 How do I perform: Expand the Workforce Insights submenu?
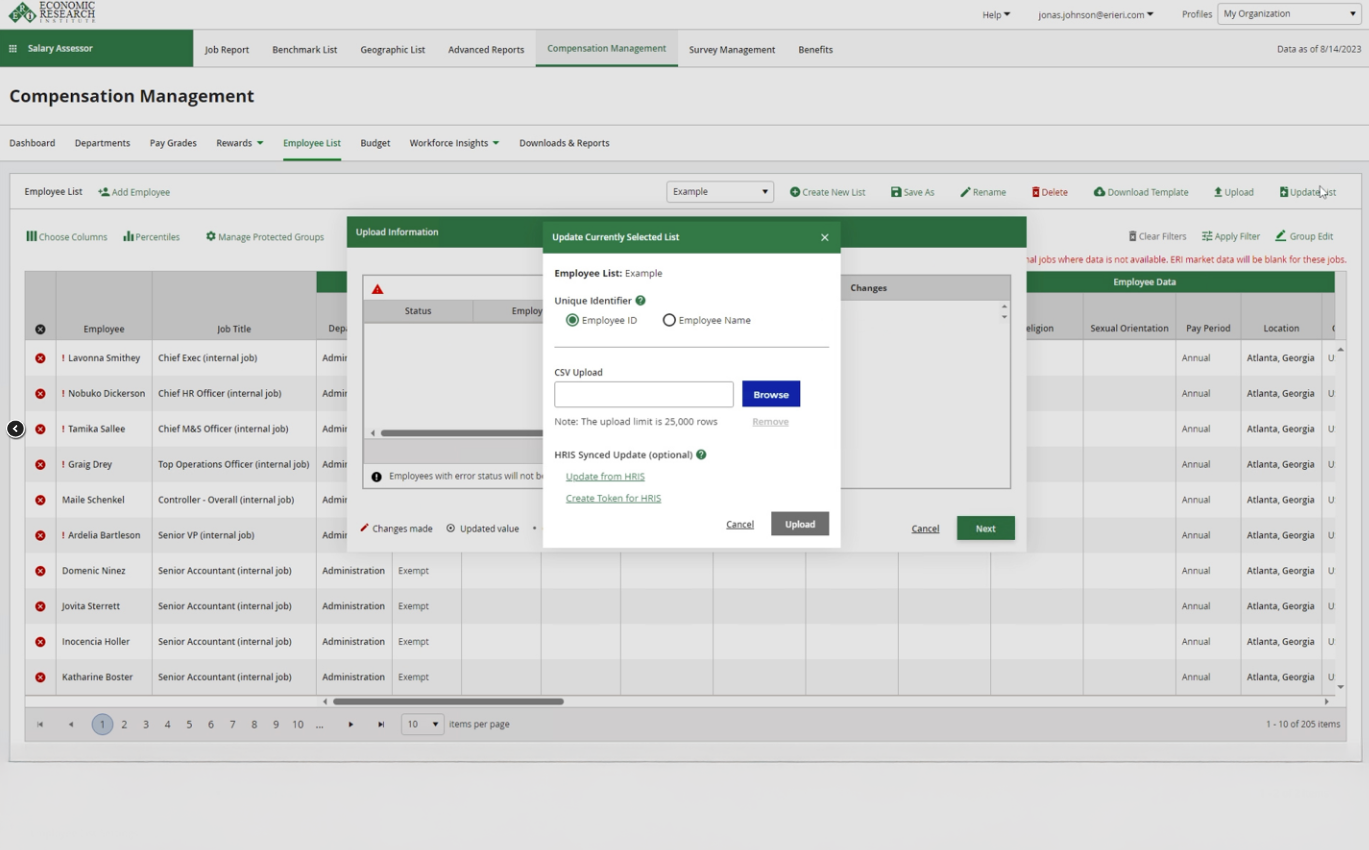click(454, 143)
